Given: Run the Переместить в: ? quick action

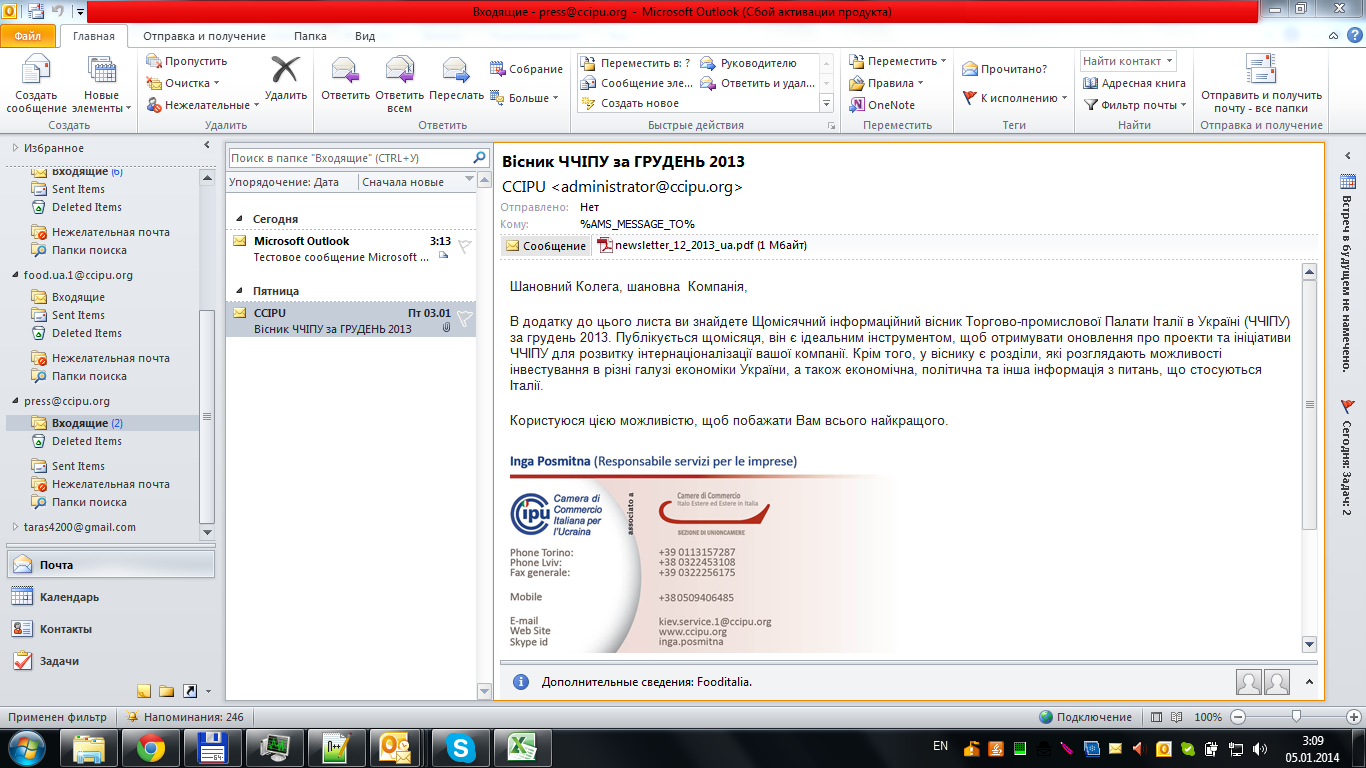Looking at the screenshot, I should [635, 63].
